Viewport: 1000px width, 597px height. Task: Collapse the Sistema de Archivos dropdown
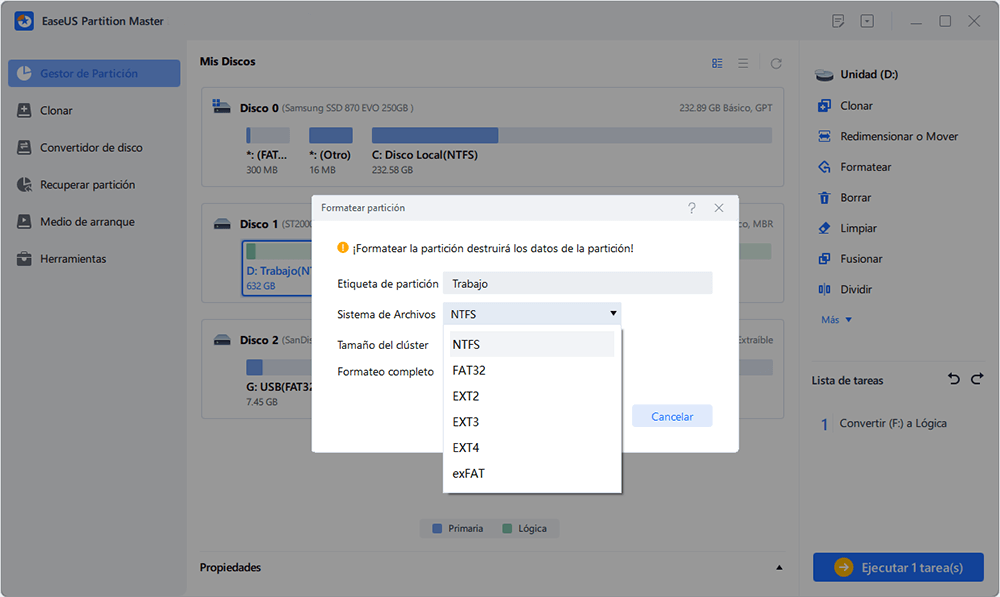[x=613, y=313]
